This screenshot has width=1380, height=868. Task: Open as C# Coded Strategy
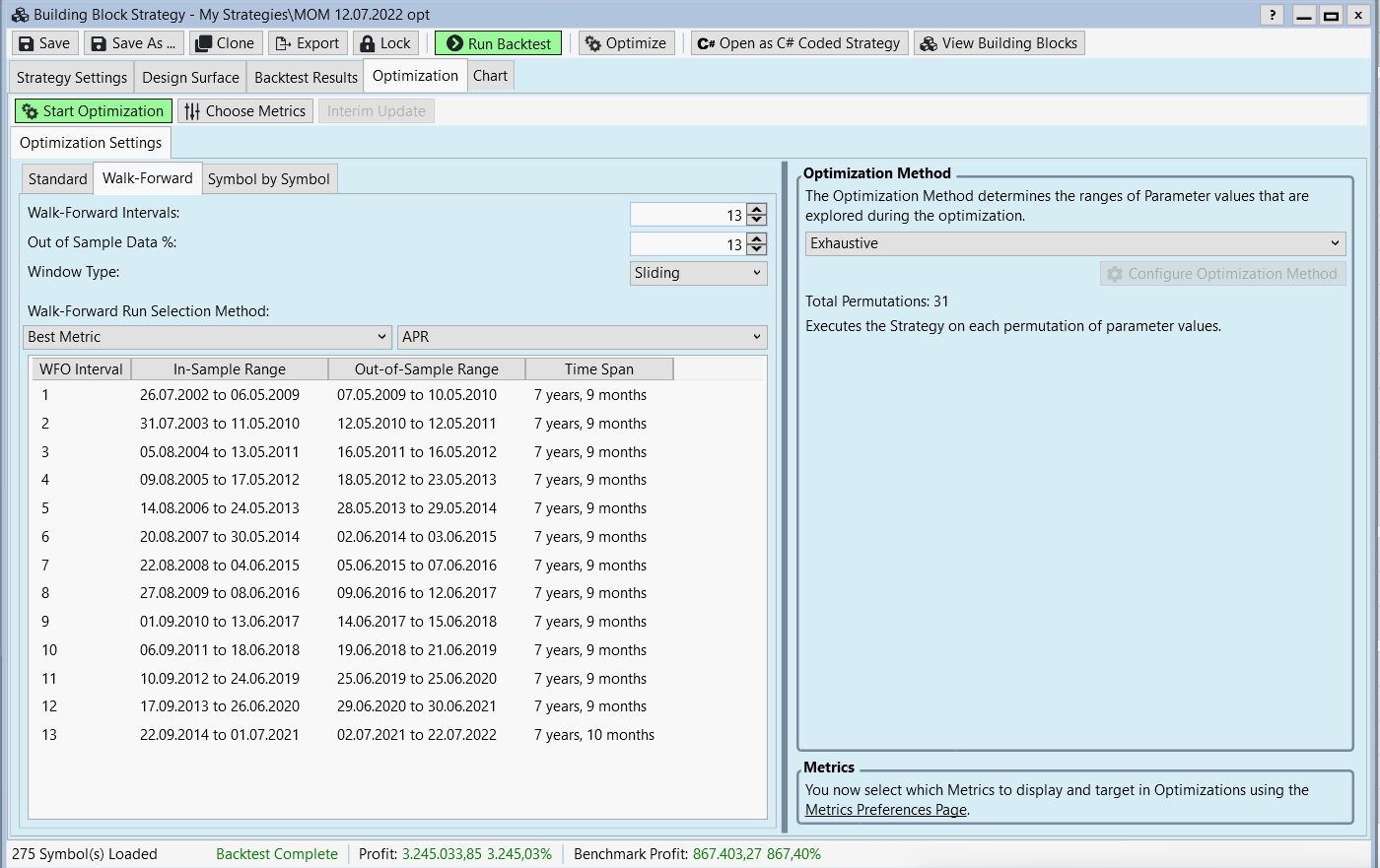(798, 43)
